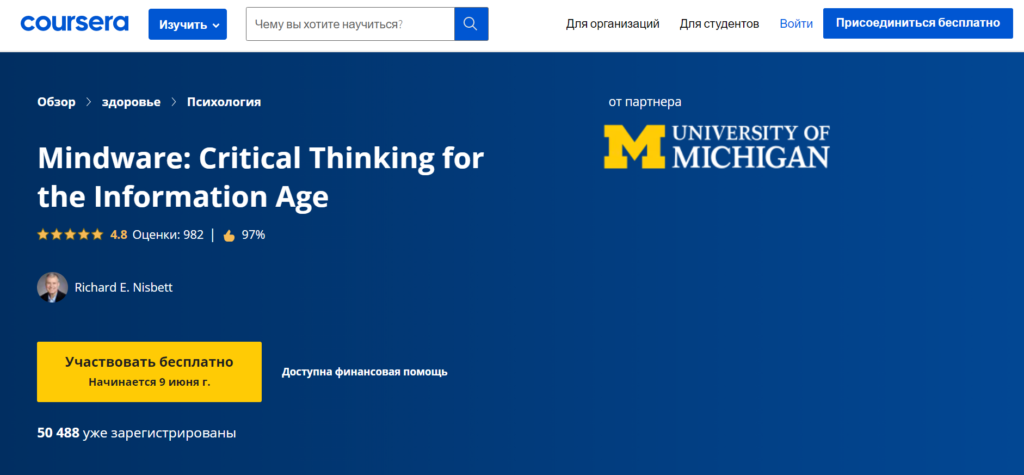The image size is (1024, 475).
Task: Open the Для студентов menu item
Action: 719,23
